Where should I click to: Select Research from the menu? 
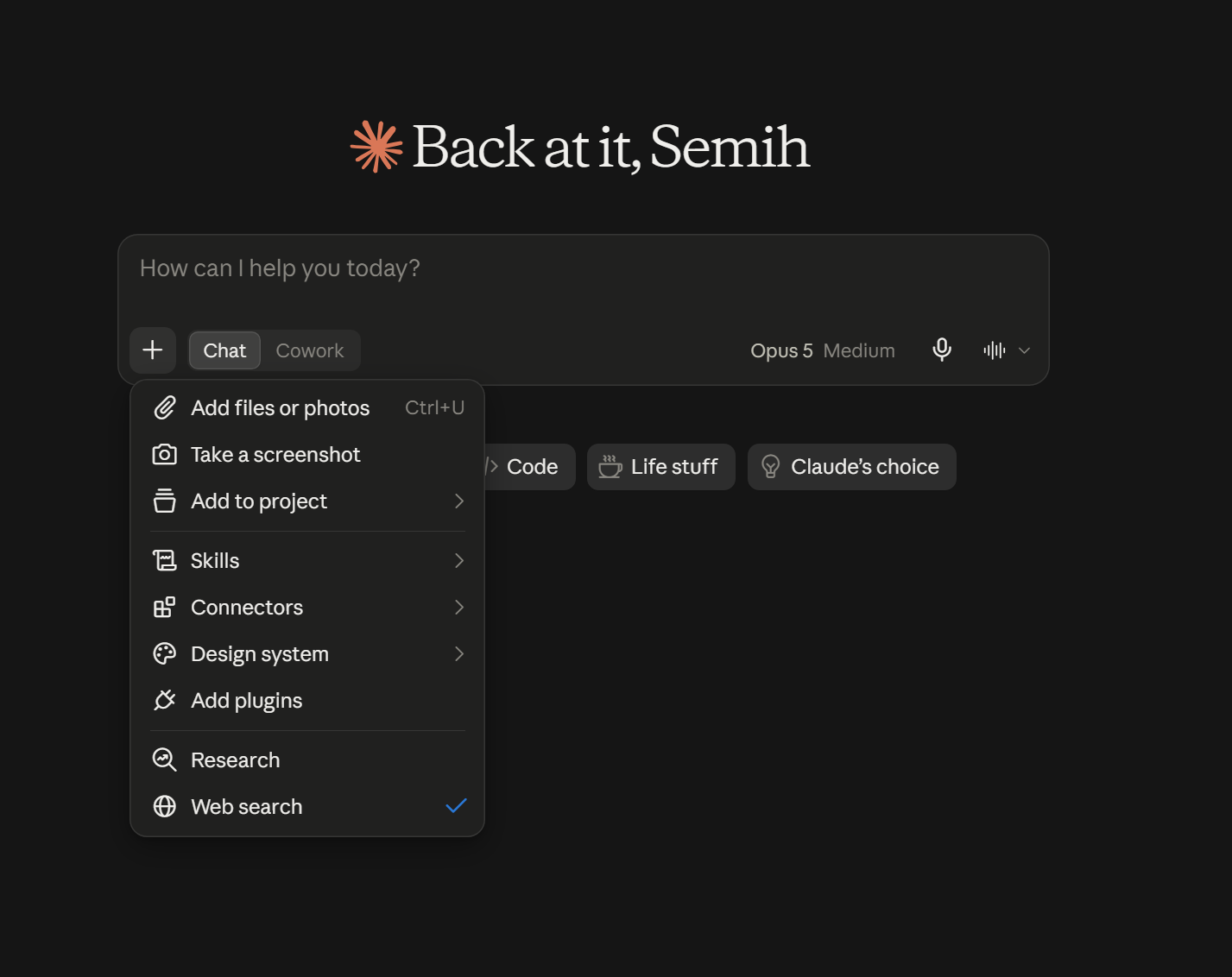coord(307,760)
